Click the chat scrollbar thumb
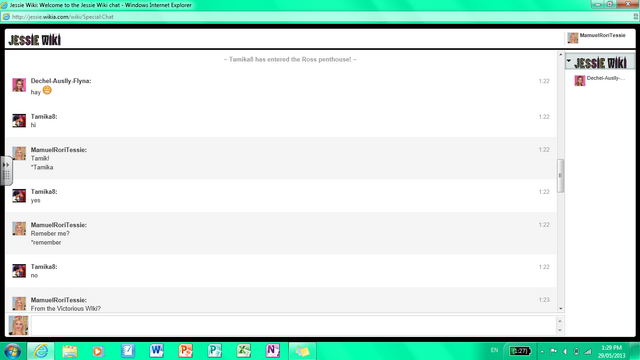This screenshot has height=360, width=640. point(560,176)
